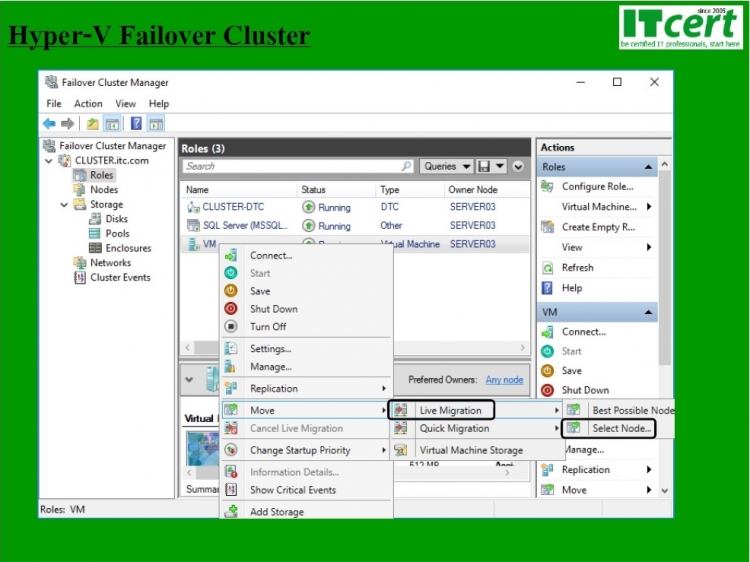Open the Queries dropdown
The image size is (750, 562).
[x=446, y=166]
